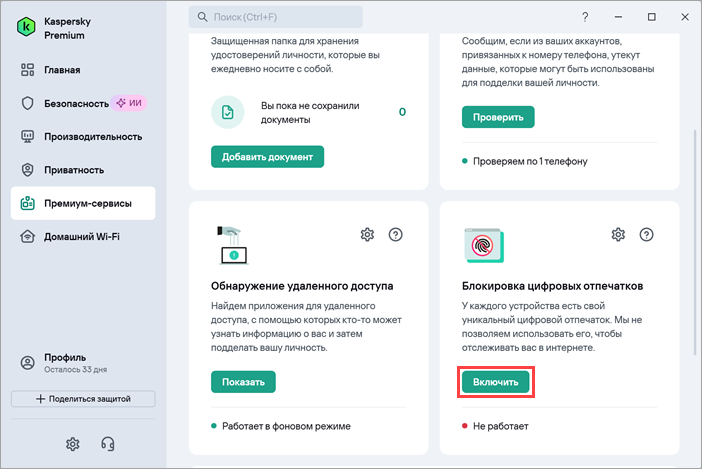Minimize the Kaspersky window
The height and width of the screenshot is (469, 702).
point(618,17)
